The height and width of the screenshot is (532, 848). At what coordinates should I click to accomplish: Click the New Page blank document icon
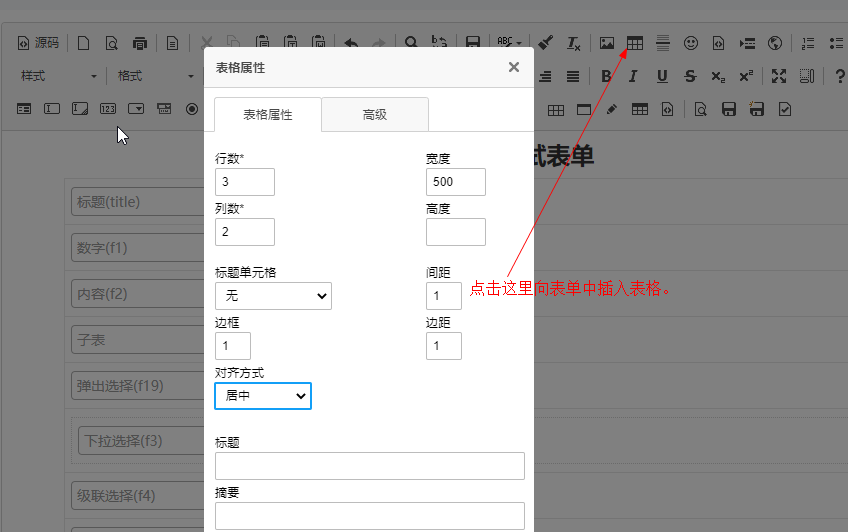(83, 43)
